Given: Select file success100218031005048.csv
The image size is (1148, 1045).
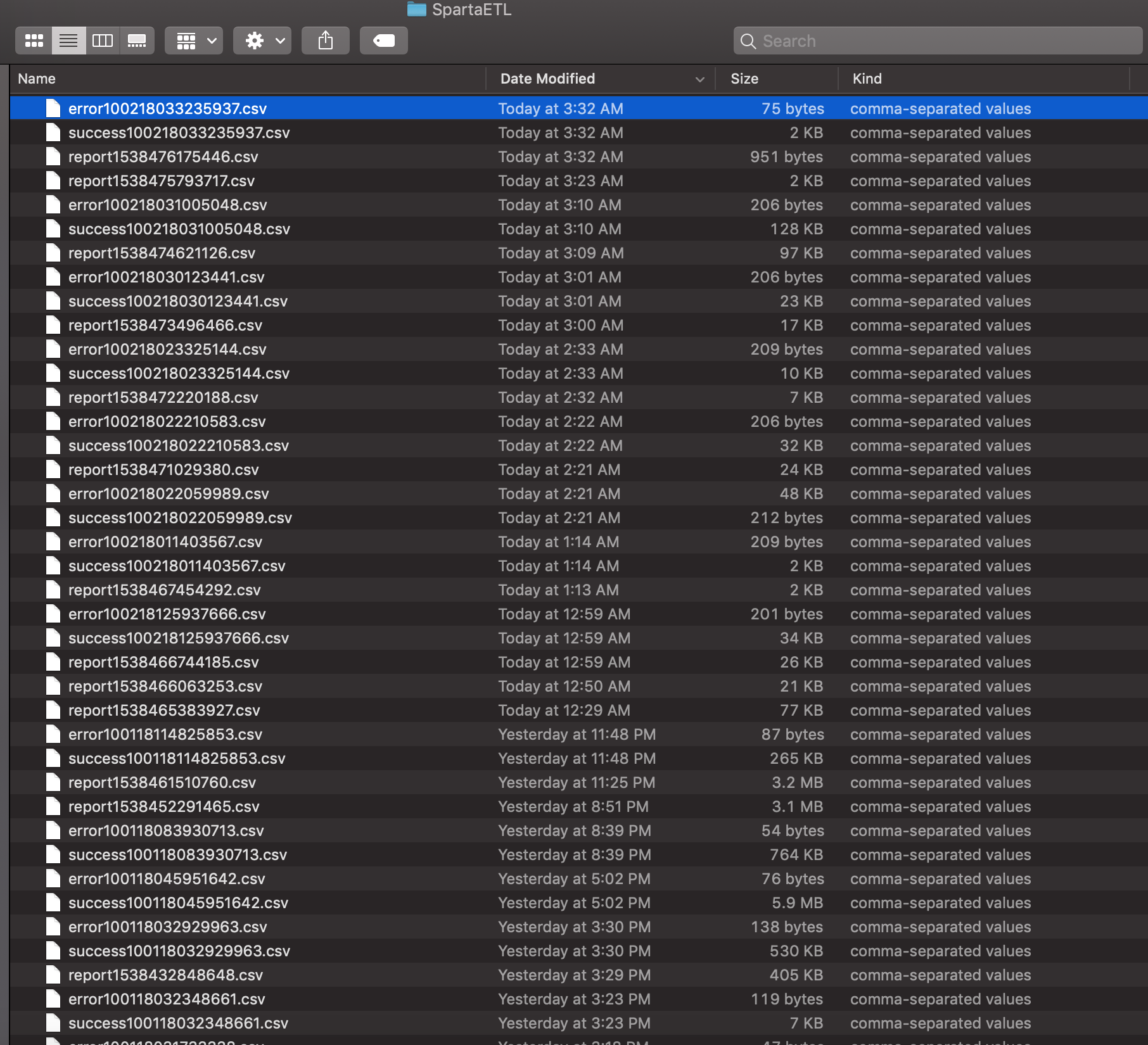Looking at the screenshot, I should pos(579,229).
